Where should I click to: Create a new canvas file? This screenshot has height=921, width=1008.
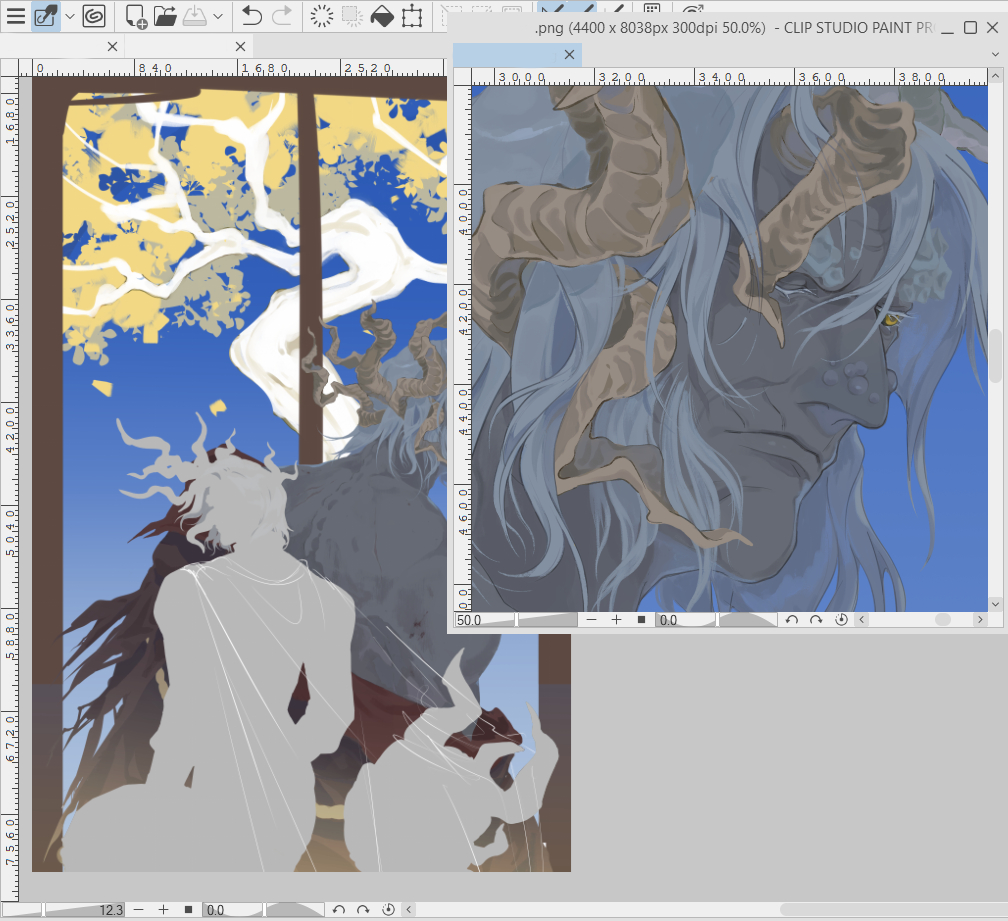[136, 16]
